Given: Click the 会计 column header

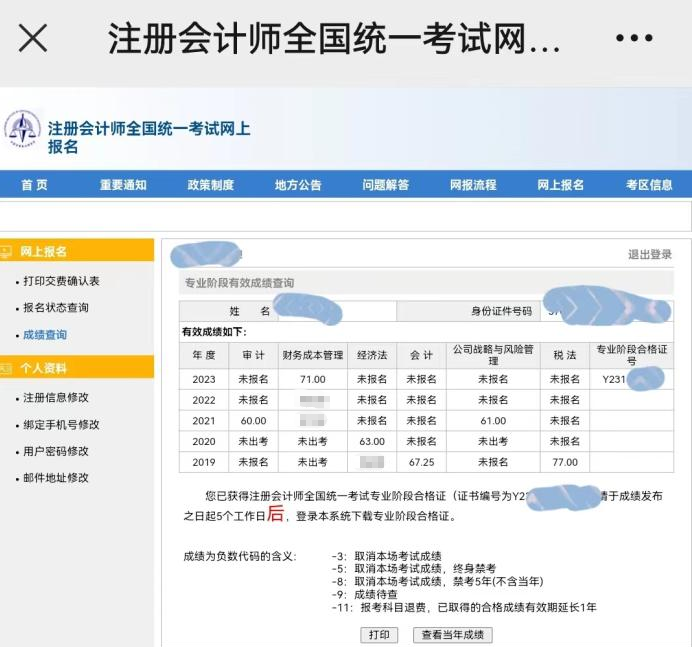Looking at the screenshot, I should [x=421, y=355].
